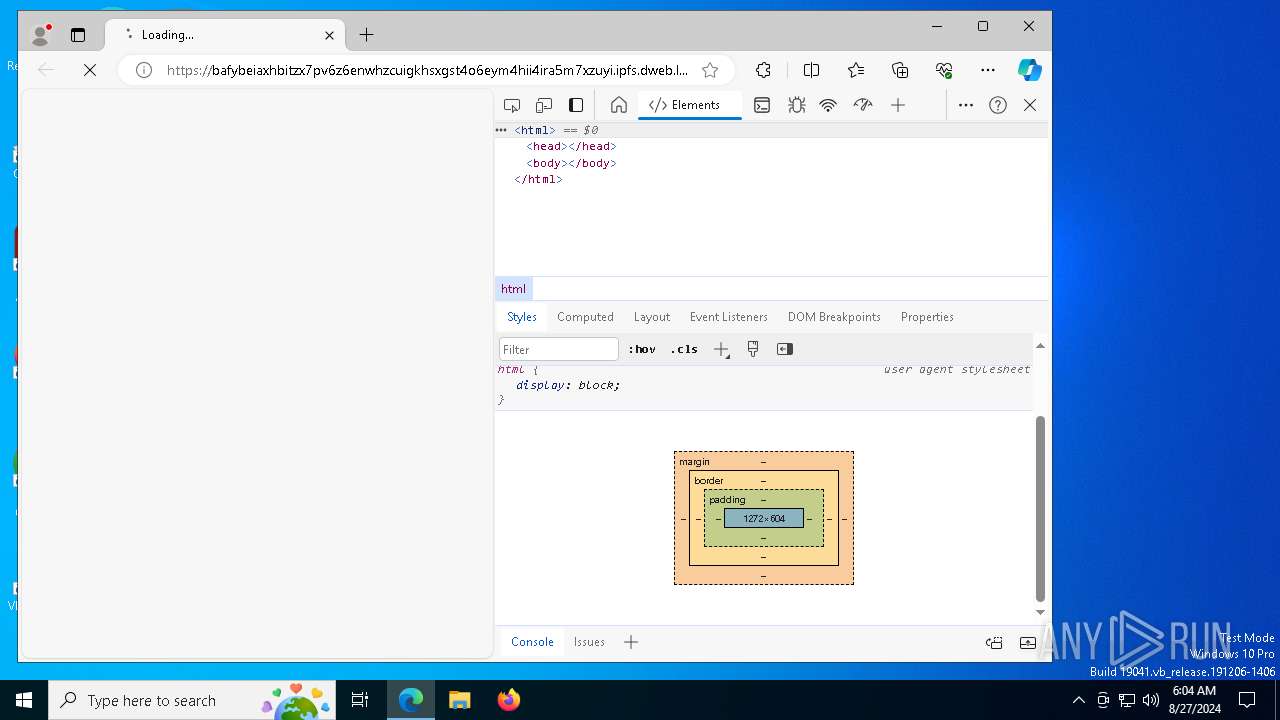The height and width of the screenshot is (720, 1280).
Task: Open the Event Listeners tab
Action: click(x=729, y=317)
